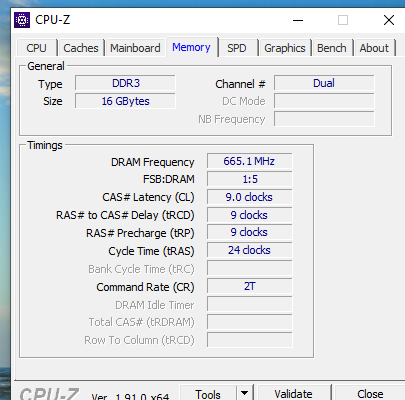The height and width of the screenshot is (400, 405).
Task: Click the version text 1.91.0 x64
Action: click(x=142, y=397)
